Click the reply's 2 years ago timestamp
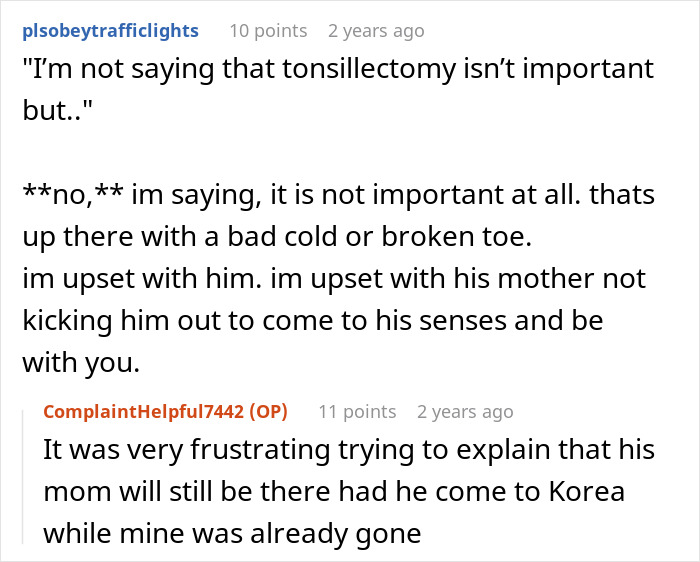This screenshot has width=700, height=562. 465,412
